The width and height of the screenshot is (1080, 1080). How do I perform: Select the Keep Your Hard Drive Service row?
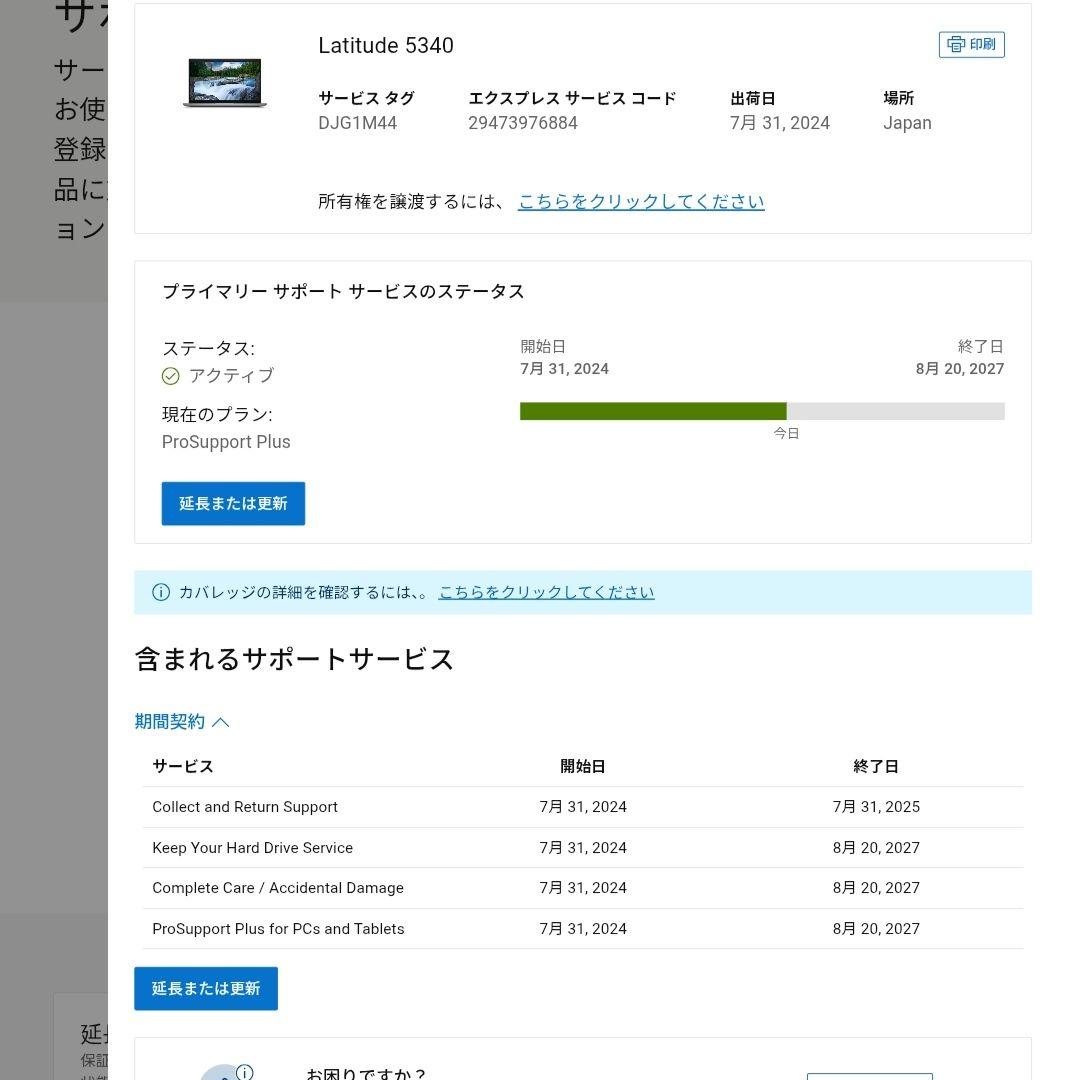(x=583, y=847)
